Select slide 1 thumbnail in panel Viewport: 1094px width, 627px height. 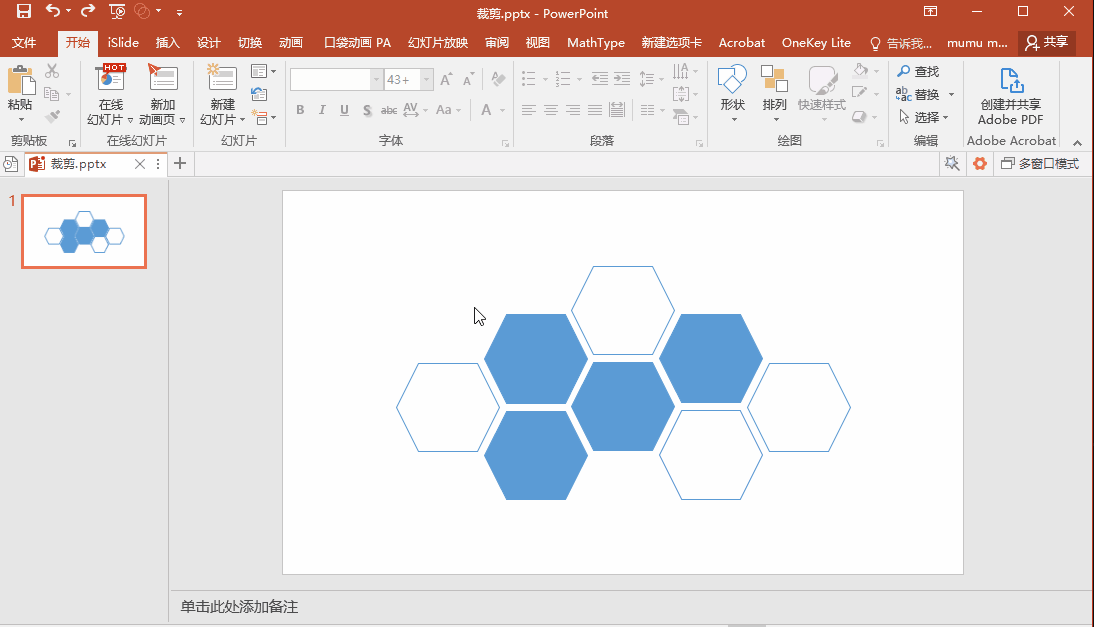[84, 232]
